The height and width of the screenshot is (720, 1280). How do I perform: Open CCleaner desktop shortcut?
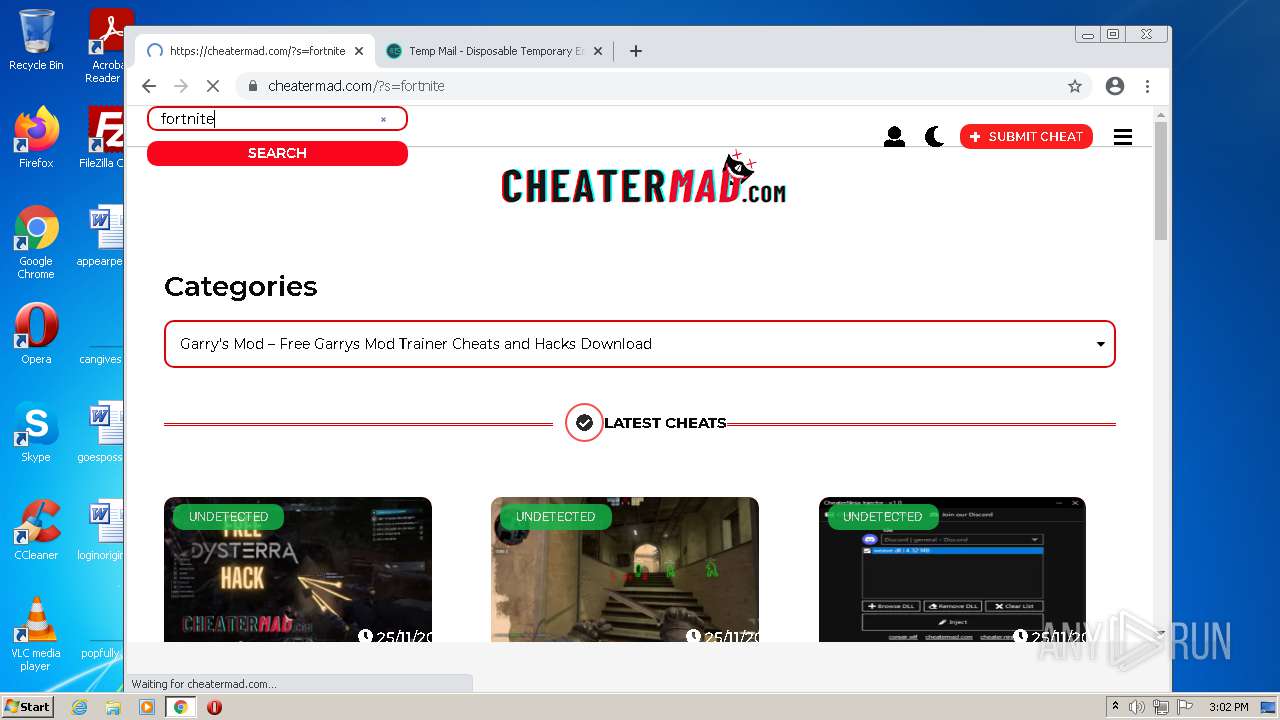point(36,530)
